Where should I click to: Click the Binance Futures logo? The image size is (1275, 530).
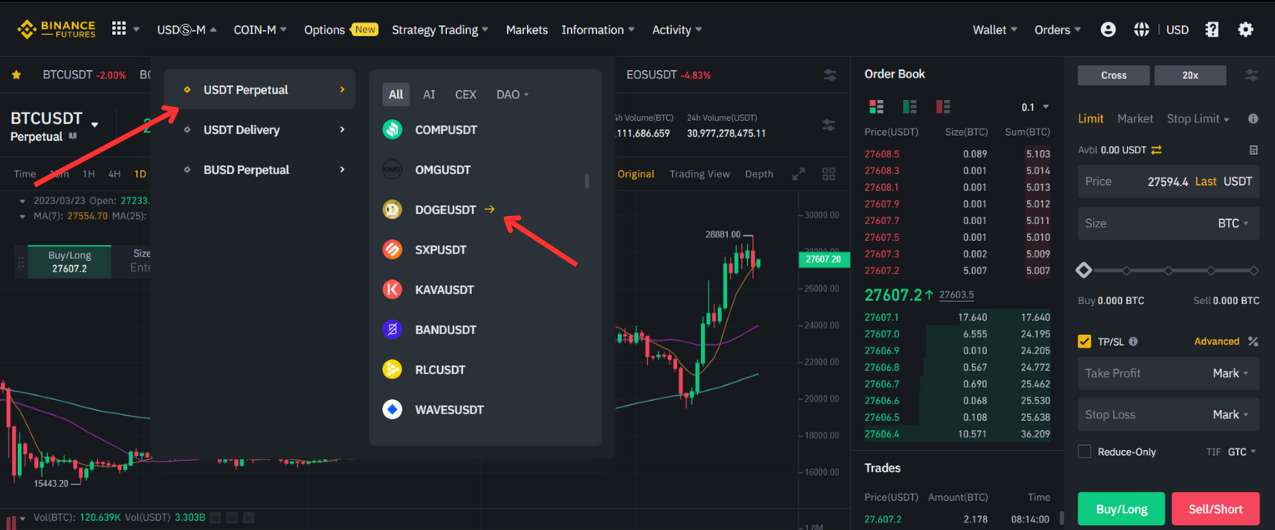click(56, 30)
